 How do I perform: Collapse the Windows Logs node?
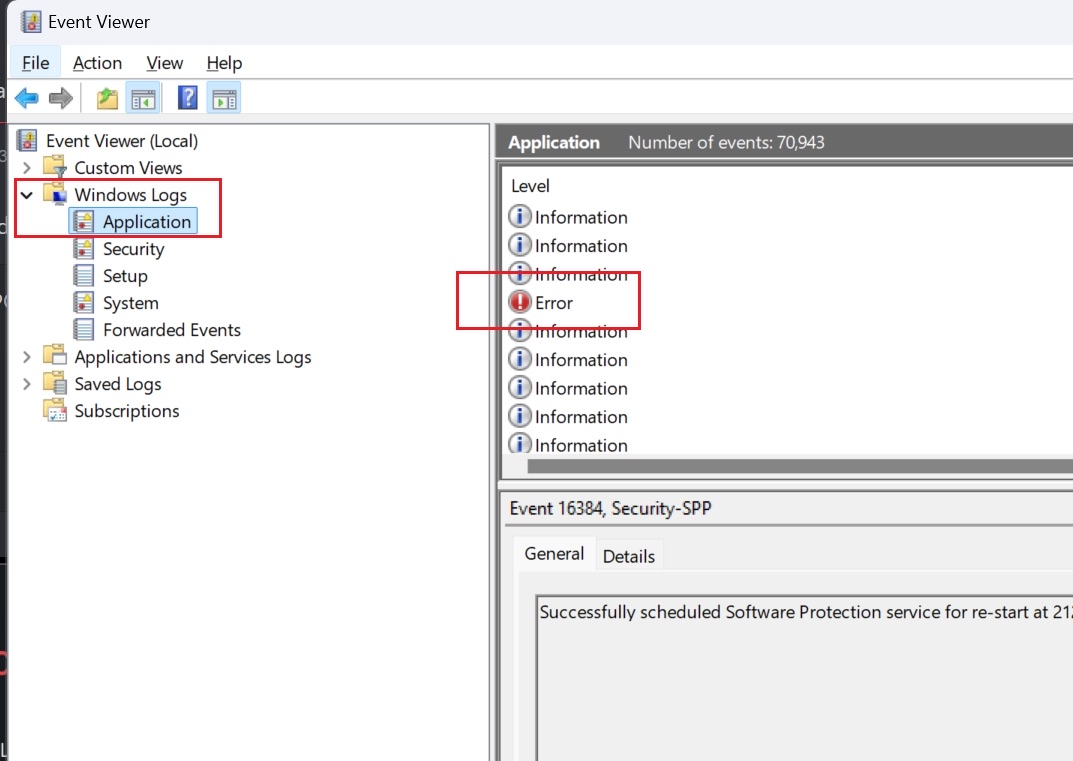(x=27, y=195)
